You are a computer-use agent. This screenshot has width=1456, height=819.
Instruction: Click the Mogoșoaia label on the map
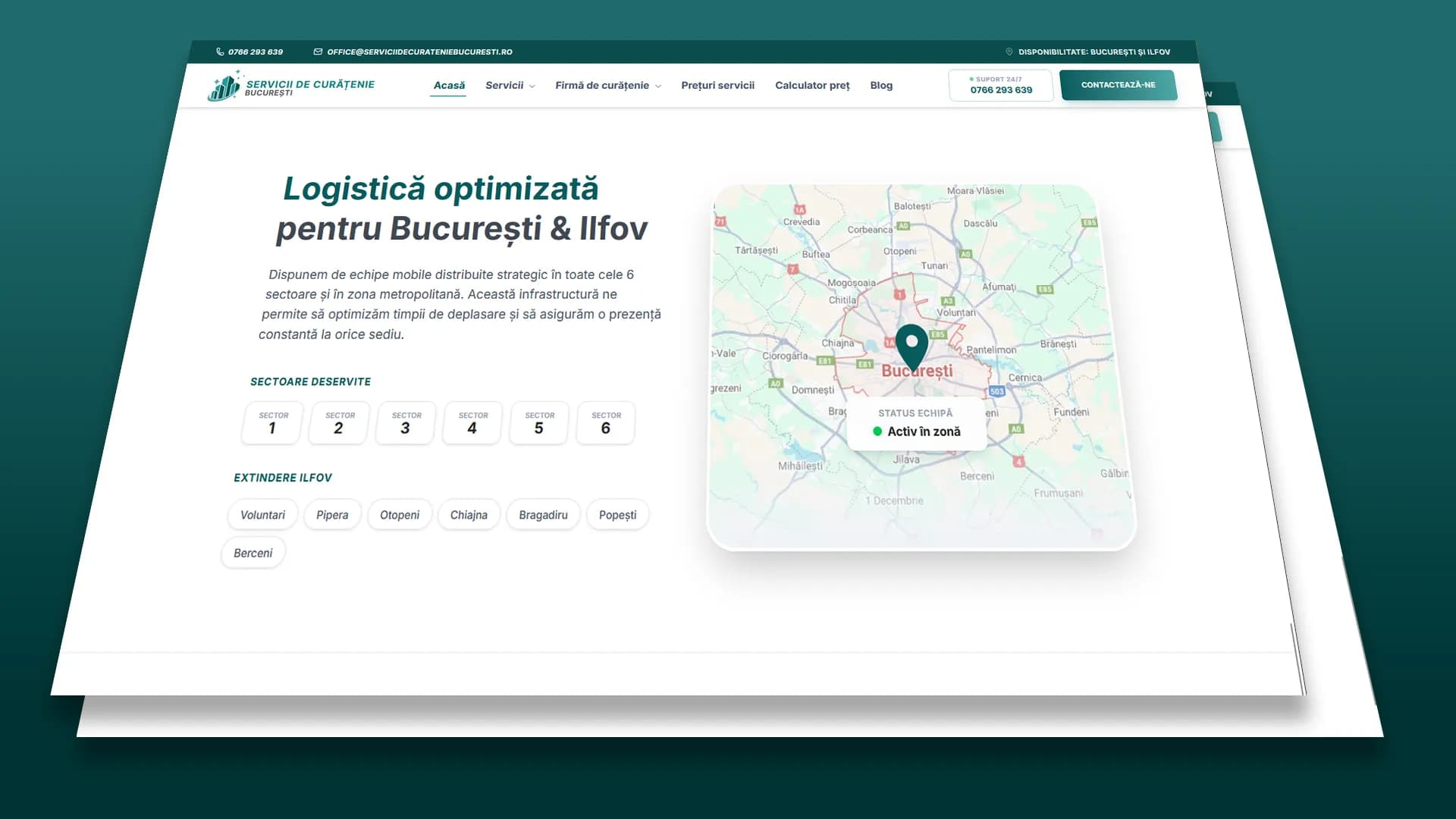click(x=851, y=283)
